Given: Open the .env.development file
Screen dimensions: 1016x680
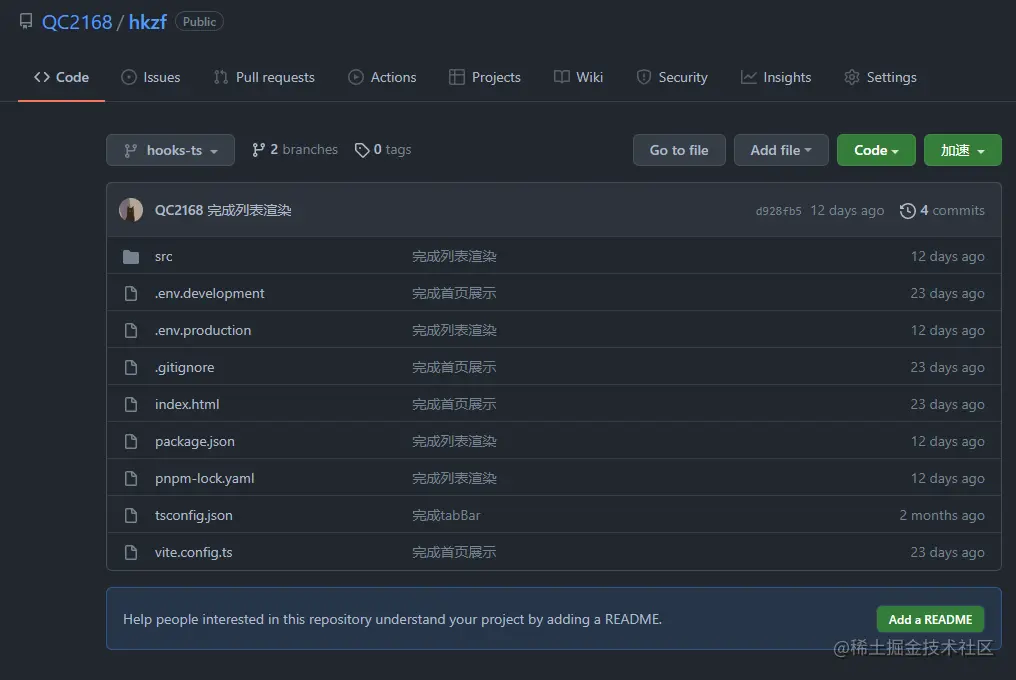Looking at the screenshot, I should [x=209, y=294].
